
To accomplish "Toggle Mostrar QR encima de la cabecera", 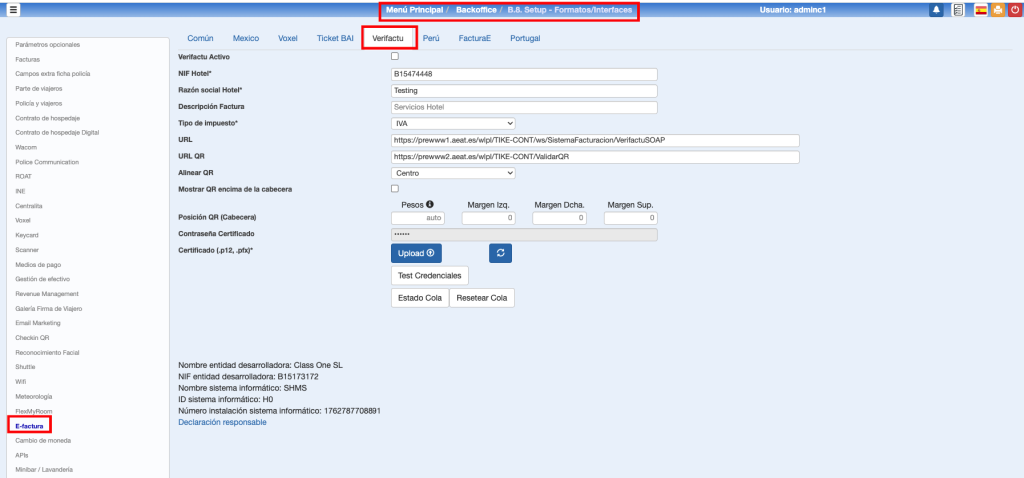I will 394,188.
